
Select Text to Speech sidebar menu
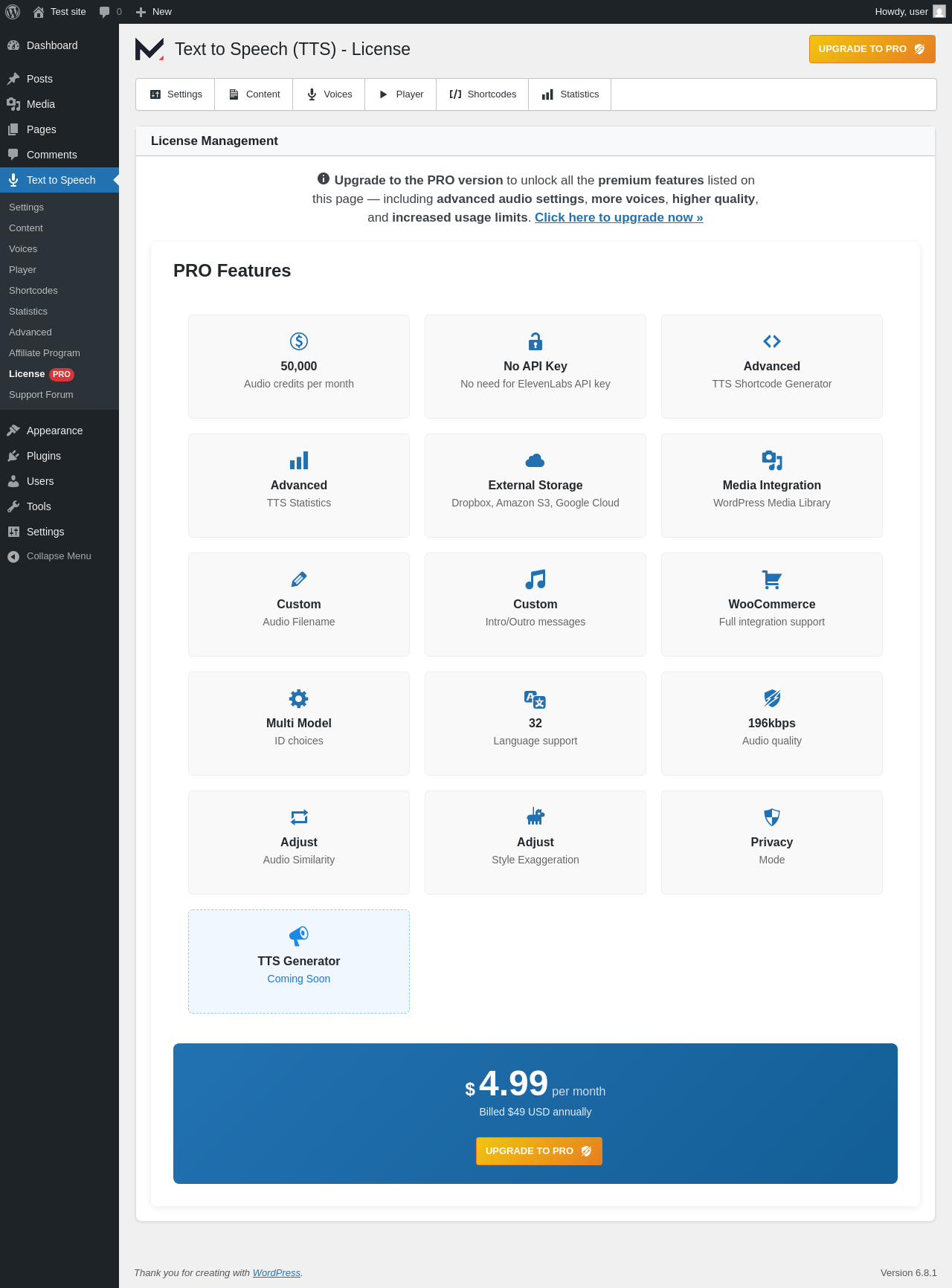coord(59,180)
